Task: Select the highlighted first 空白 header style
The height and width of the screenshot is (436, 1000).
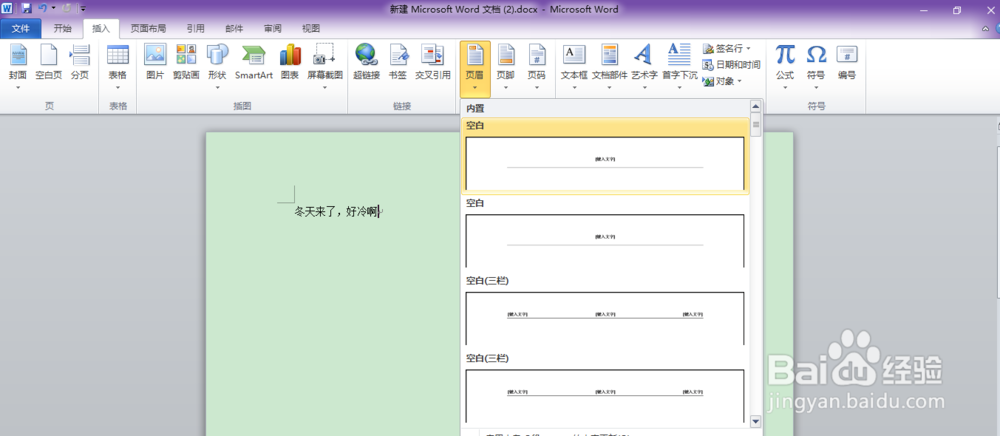Action: click(605, 156)
